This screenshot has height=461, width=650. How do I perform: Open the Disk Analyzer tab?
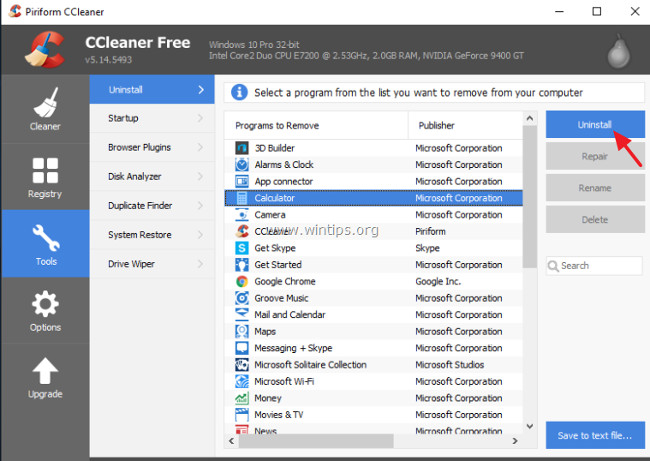pos(152,176)
